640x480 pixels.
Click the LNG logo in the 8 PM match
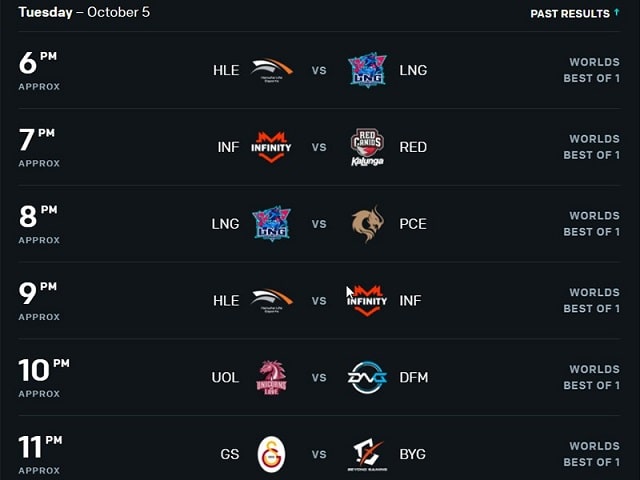(271, 224)
